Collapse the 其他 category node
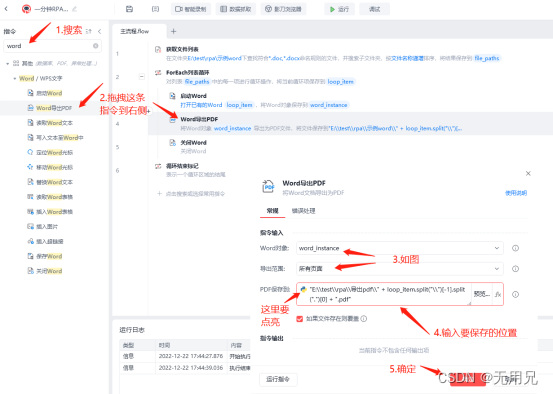This screenshot has height=394, width=553. coord(7,63)
